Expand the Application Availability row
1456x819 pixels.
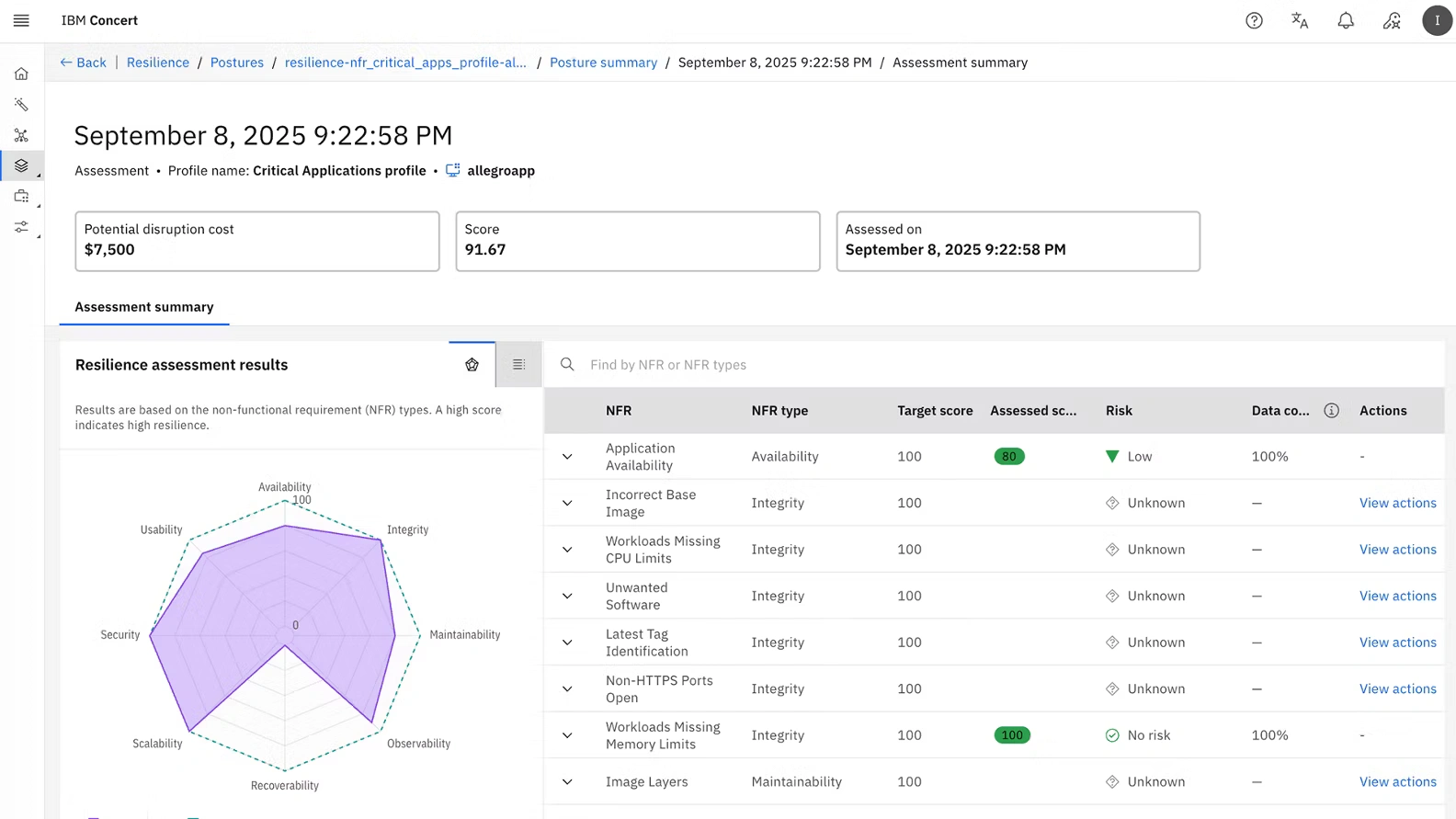567,457
